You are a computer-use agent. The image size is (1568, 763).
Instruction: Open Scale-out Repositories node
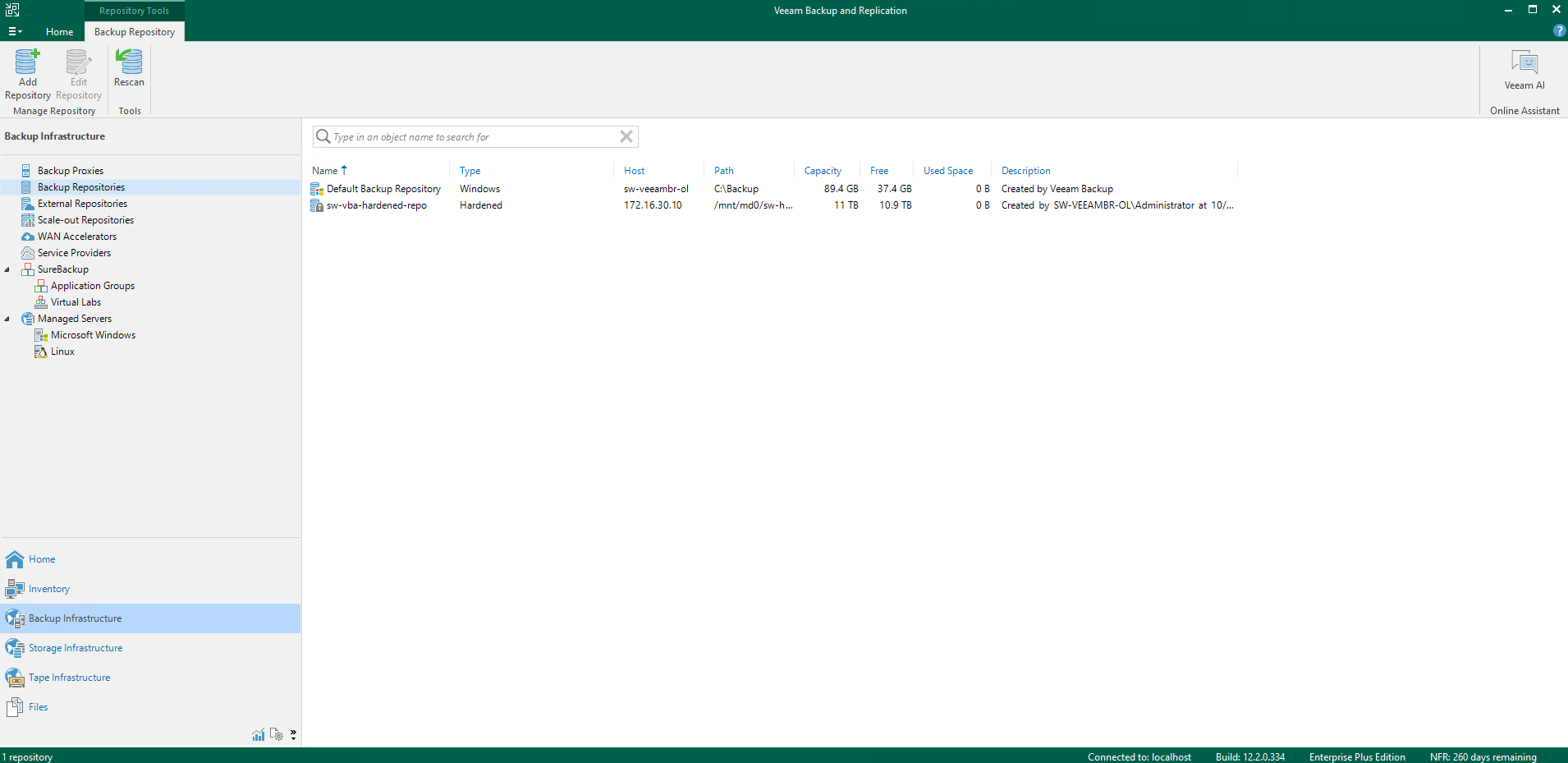[85, 220]
